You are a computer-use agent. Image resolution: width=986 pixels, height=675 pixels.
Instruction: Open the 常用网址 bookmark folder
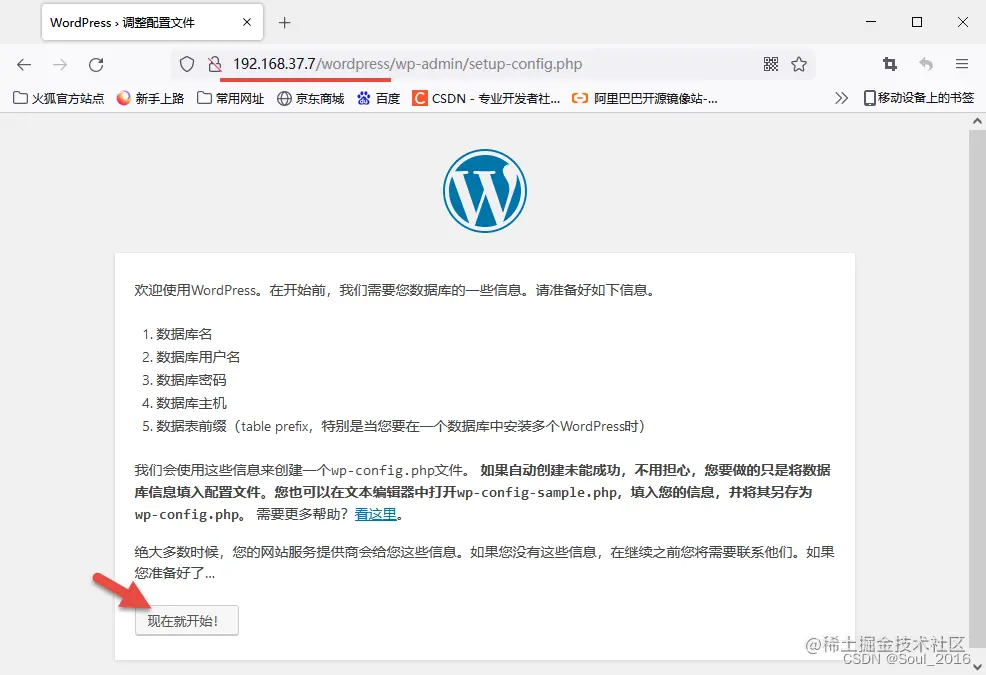[x=230, y=98]
